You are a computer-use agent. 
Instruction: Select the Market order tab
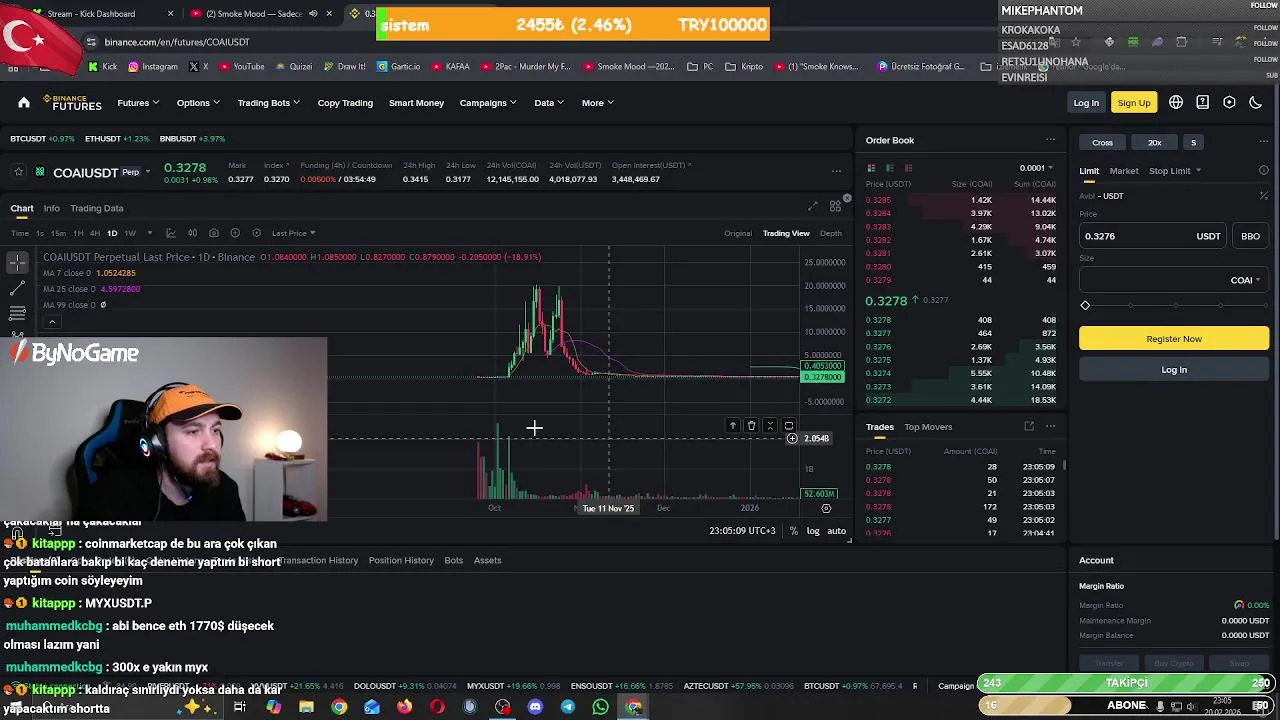(x=1124, y=171)
